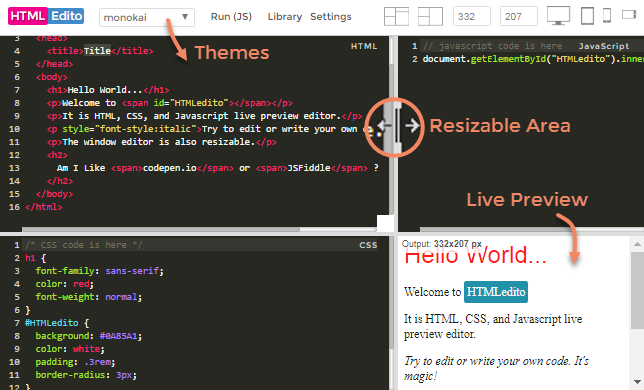Click the preview pane scroll up arrow
Viewport: 644px width, 390px height.
(x=637, y=244)
